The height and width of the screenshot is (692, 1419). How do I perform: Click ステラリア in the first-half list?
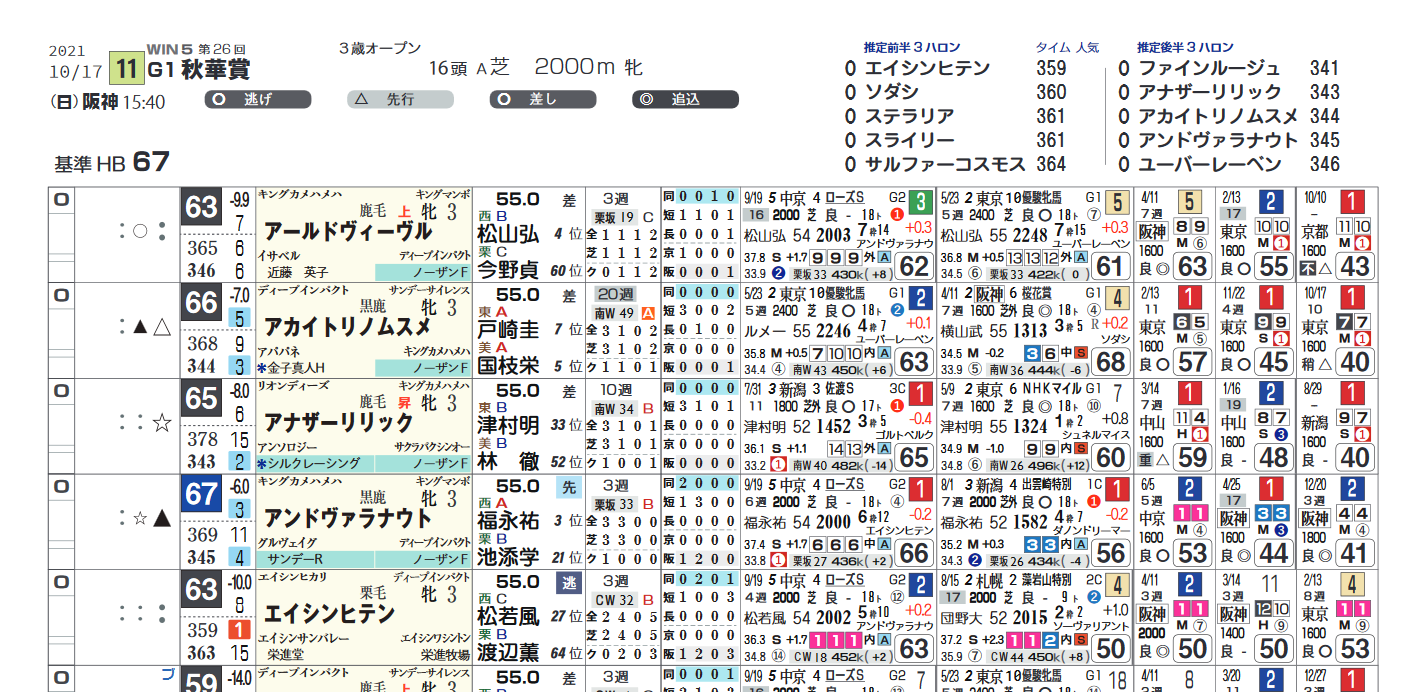coord(910,116)
